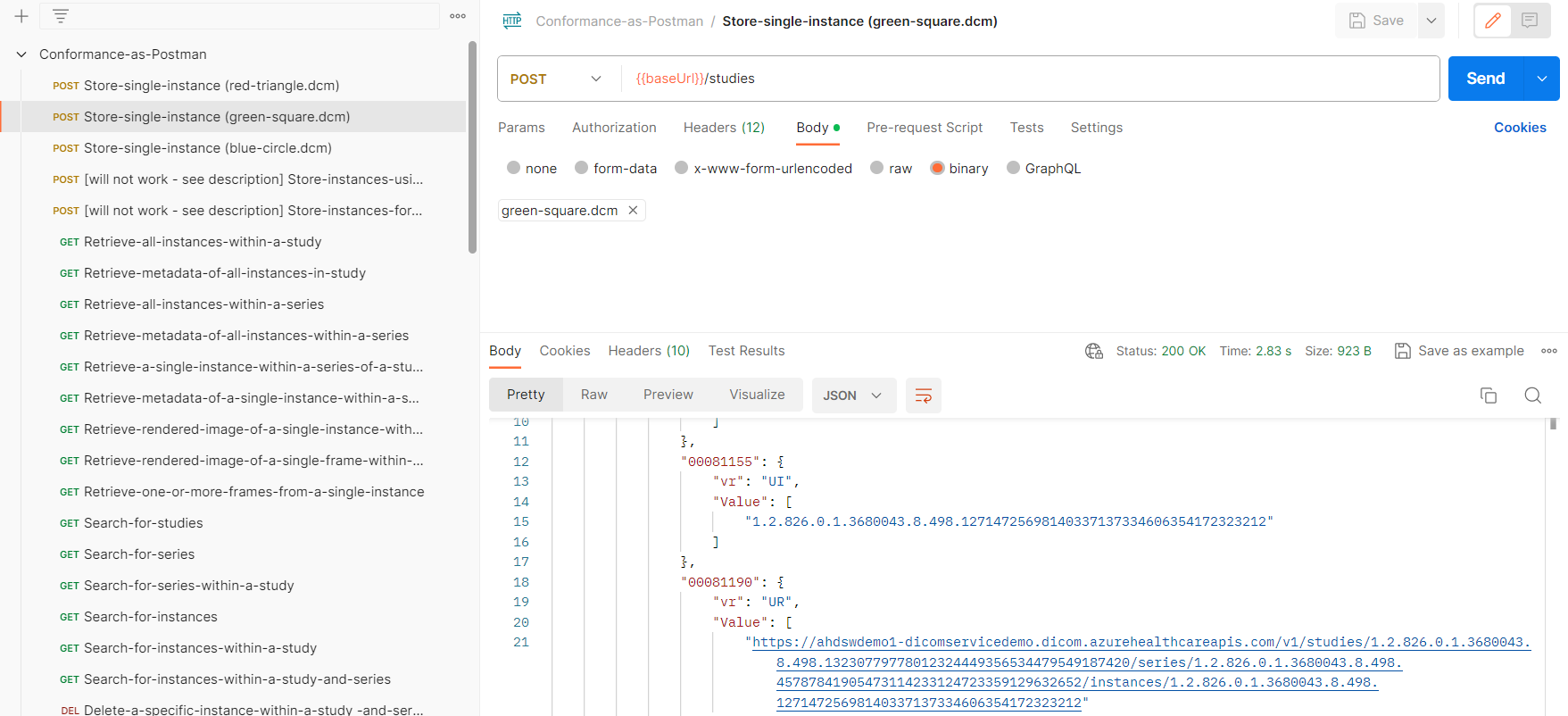Click the Status: 200 OK text
The width and height of the screenshot is (1568, 716).
pos(1160,351)
